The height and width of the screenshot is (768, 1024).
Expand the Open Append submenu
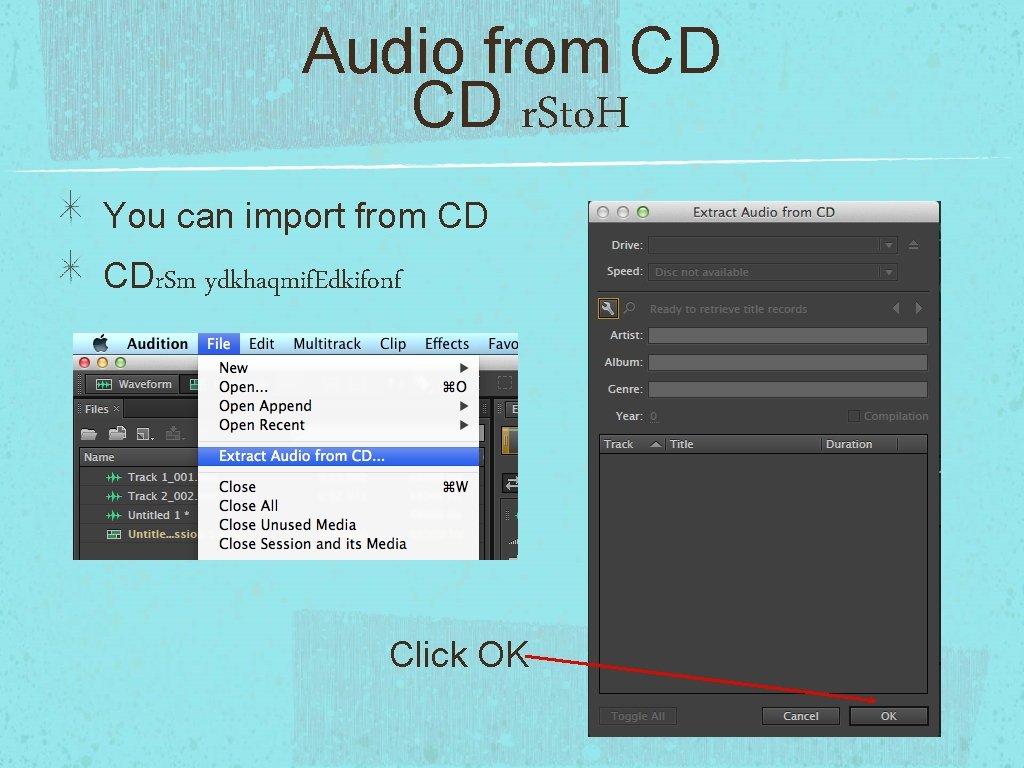pyautogui.click(x=338, y=406)
